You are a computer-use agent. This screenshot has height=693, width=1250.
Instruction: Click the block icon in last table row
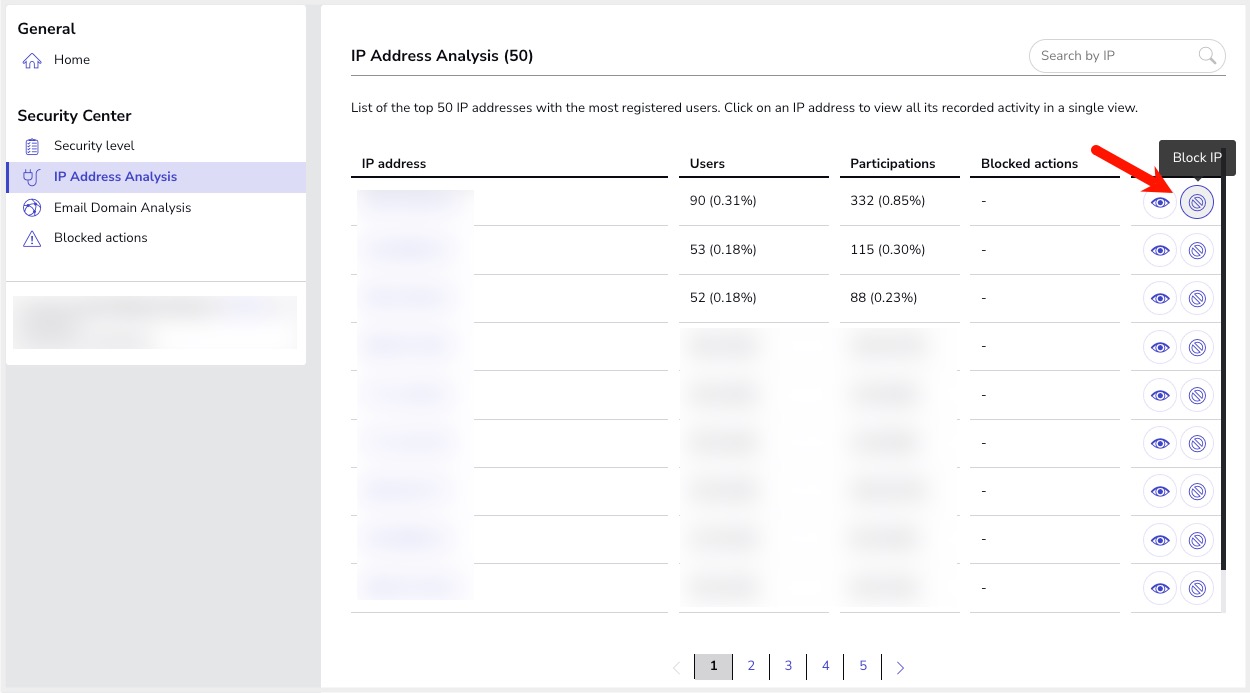pos(1196,588)
